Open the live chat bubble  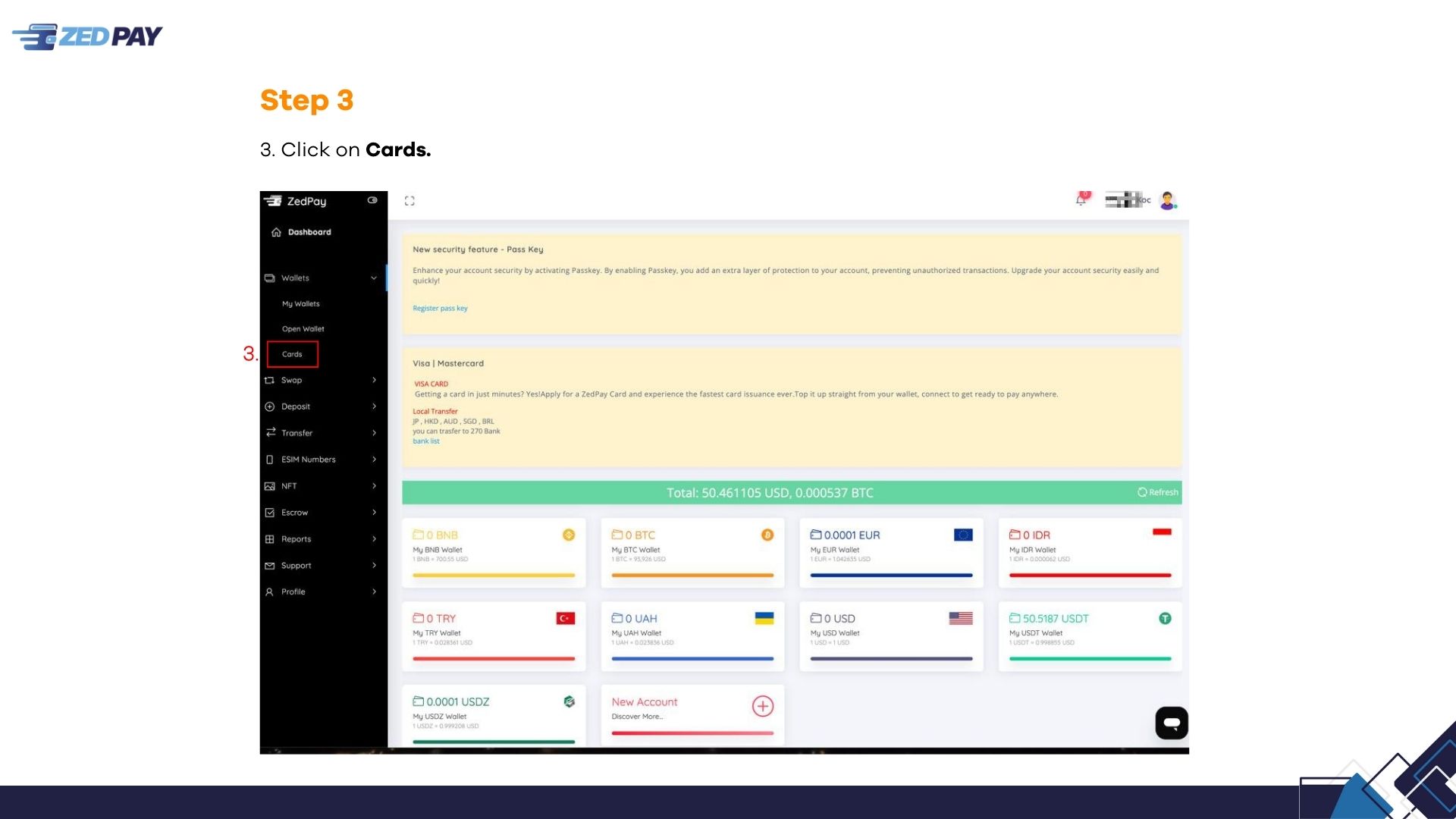click(1172, 723)
